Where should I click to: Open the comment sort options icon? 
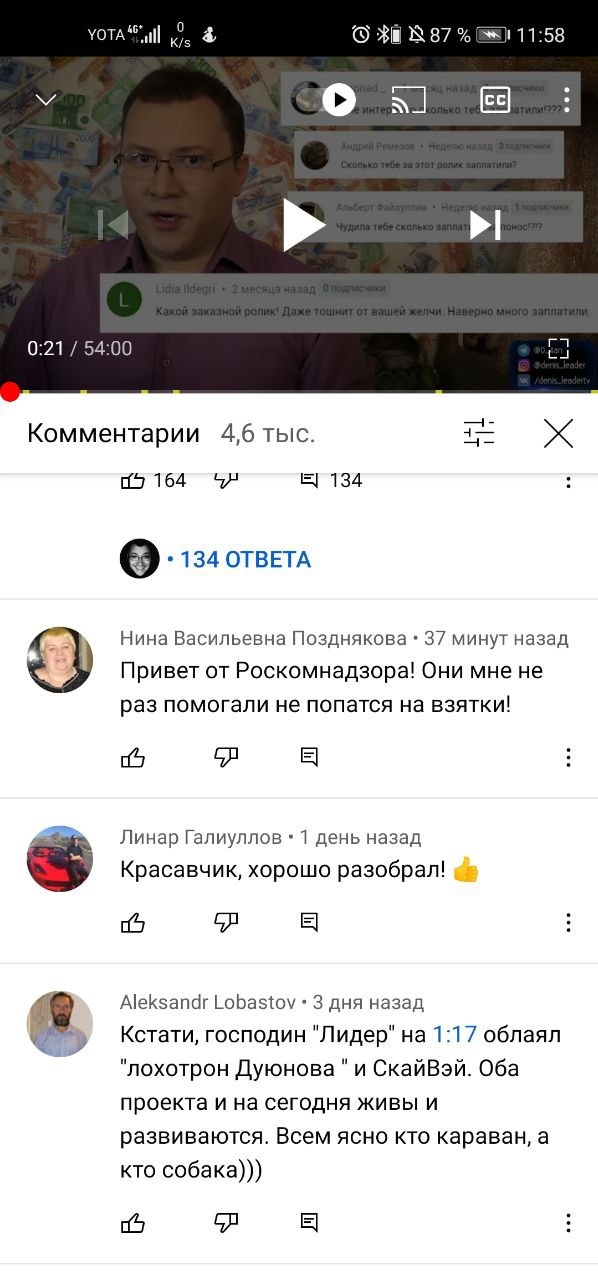[x=479, y=433]
